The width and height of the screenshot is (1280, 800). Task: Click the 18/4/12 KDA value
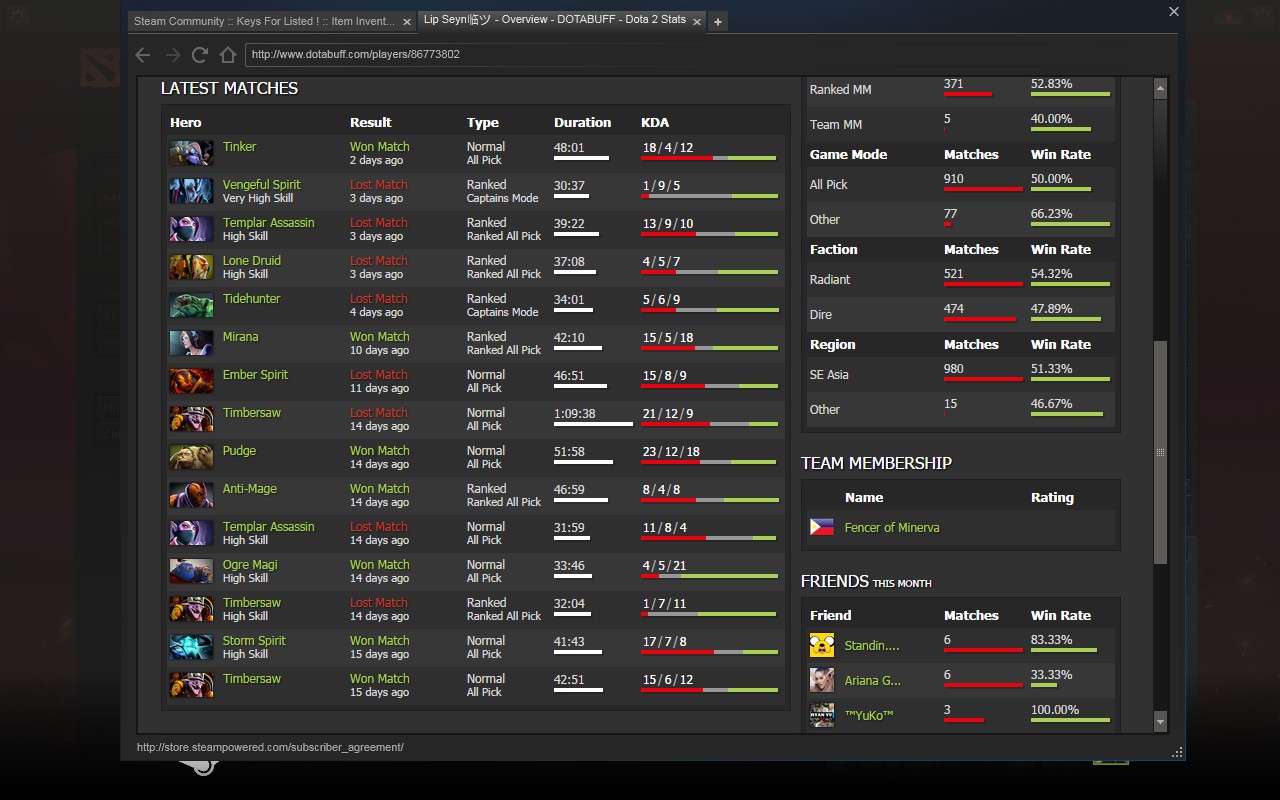pyautogui.click(x=668, y=147)
